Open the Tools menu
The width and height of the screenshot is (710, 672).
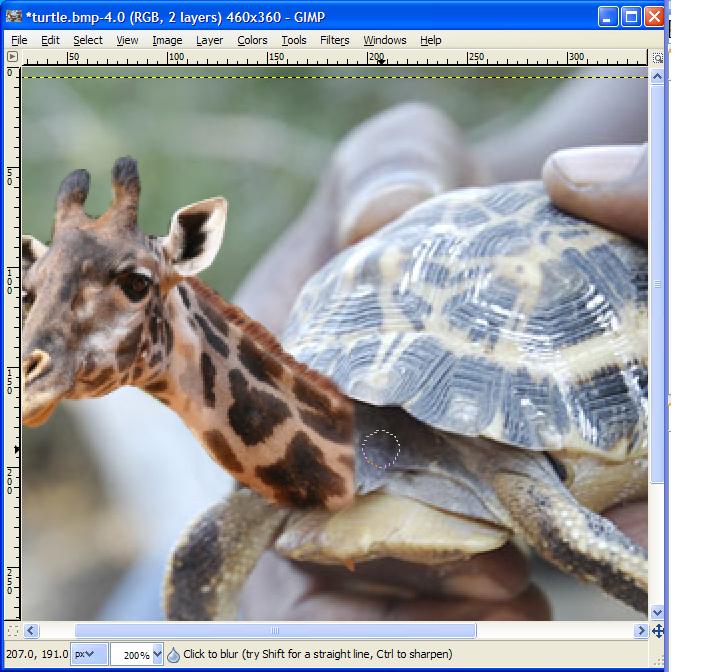click(x=294, y=40)
